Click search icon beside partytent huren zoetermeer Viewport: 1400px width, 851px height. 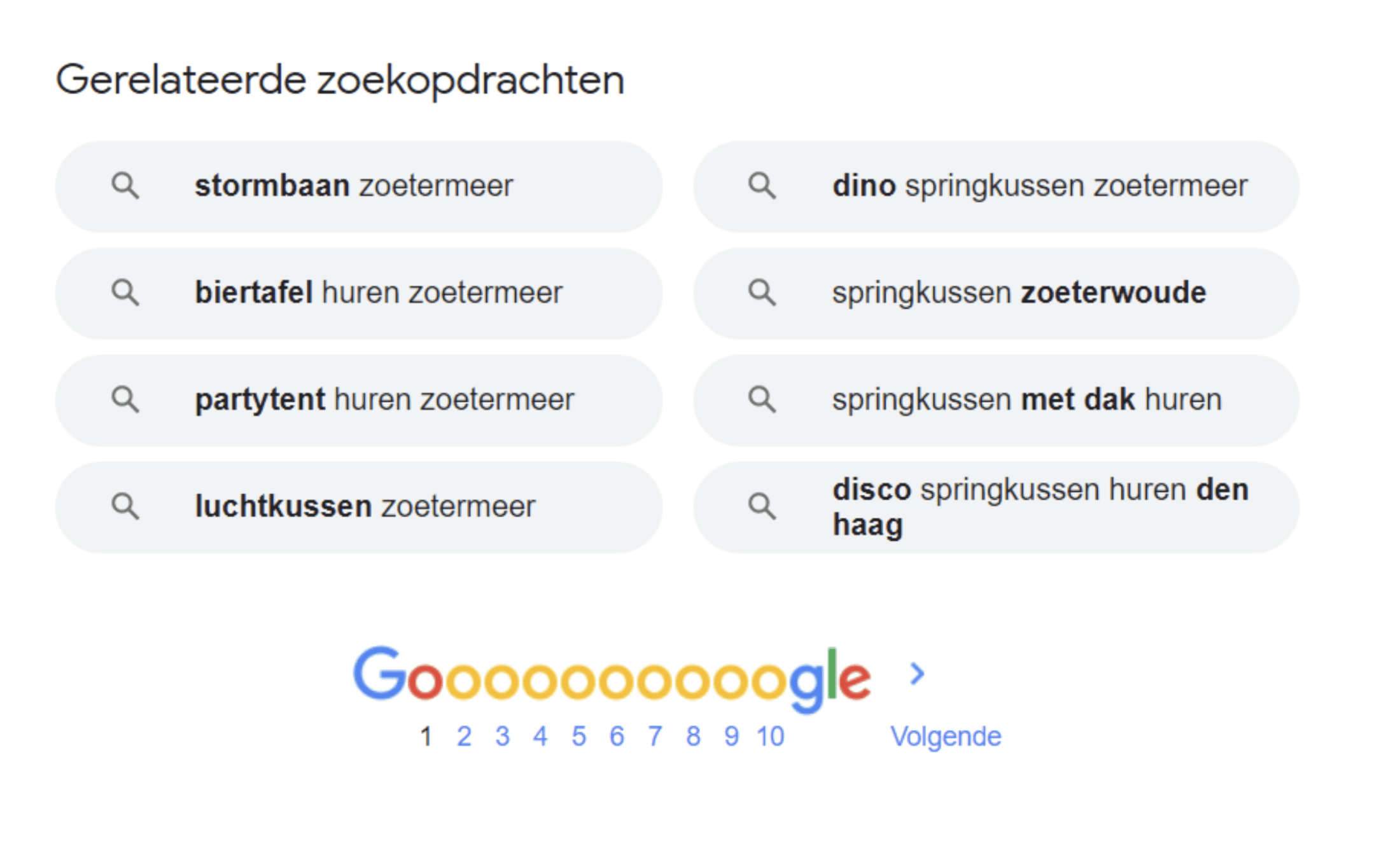[x=125, y=400]
